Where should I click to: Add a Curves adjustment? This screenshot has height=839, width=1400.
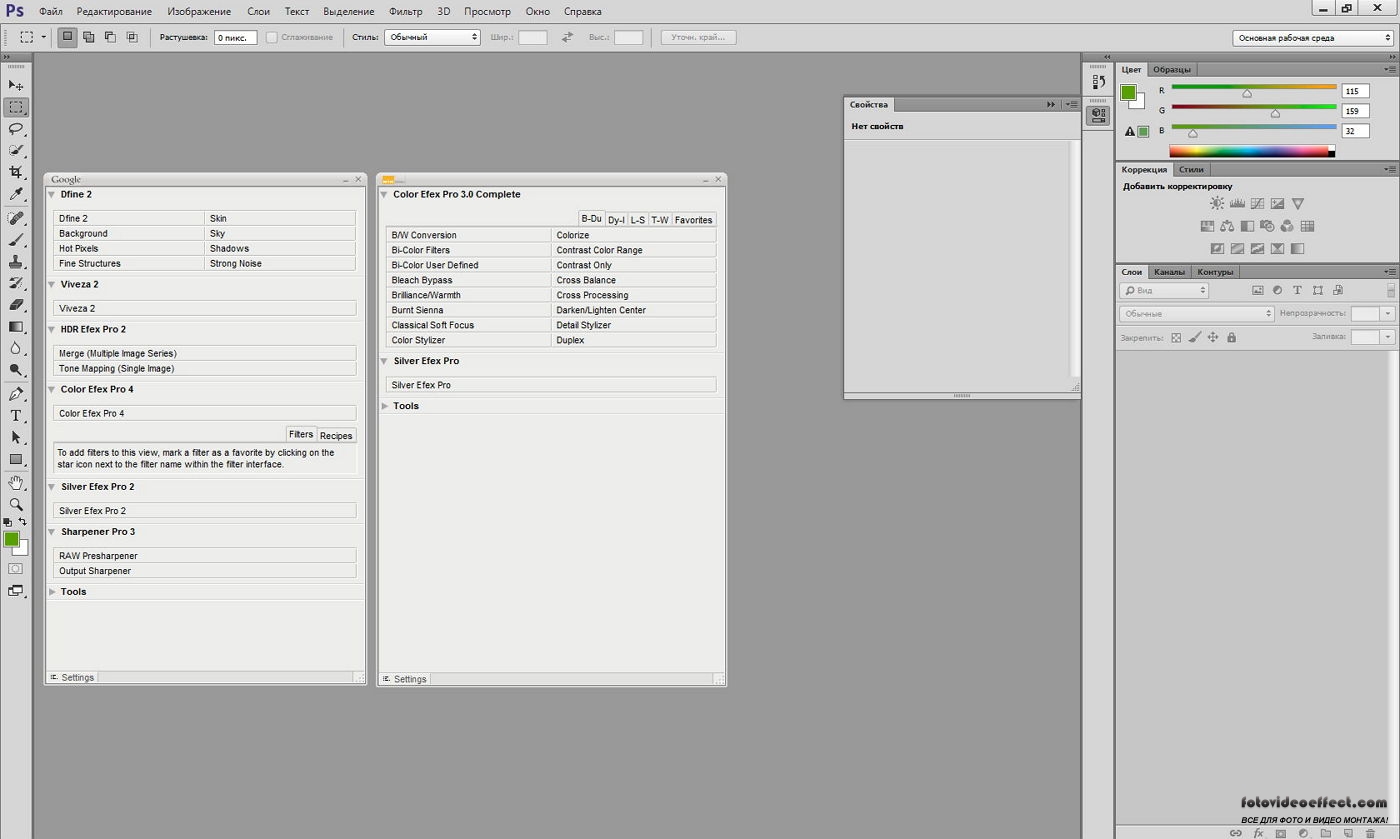click(x=1257, y=203)
